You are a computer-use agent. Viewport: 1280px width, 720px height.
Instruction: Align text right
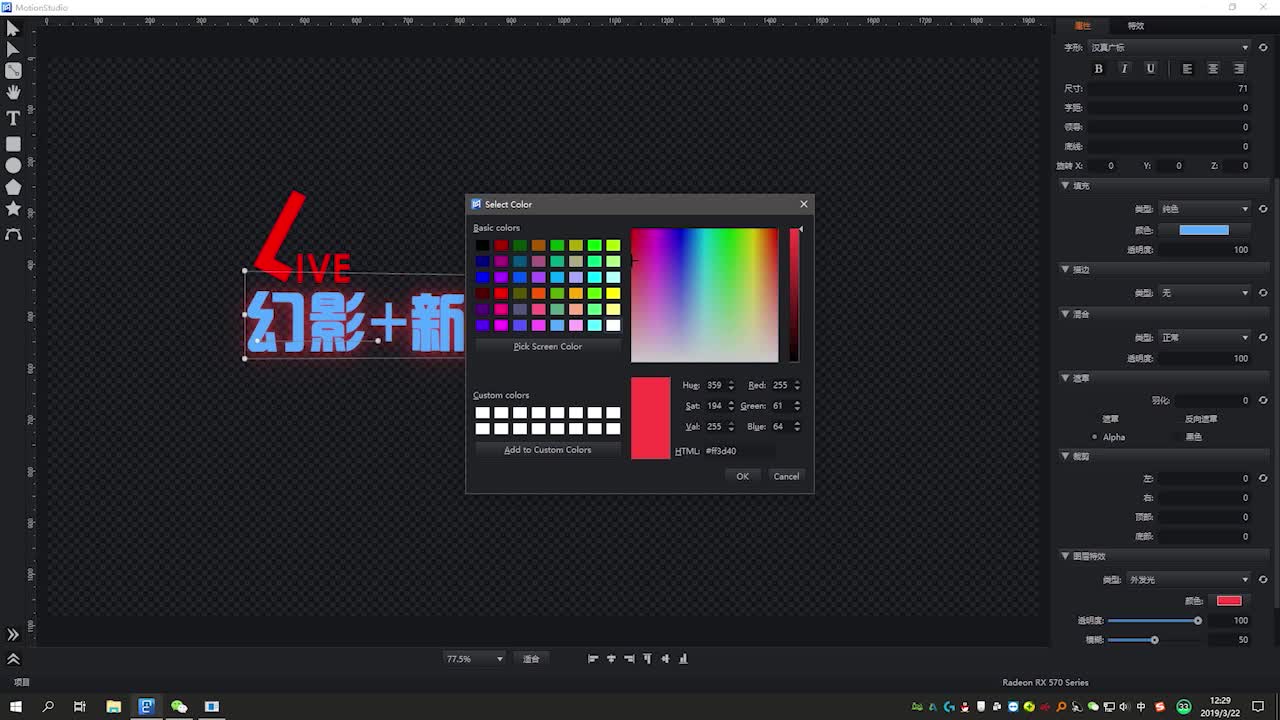click(x=1239, y=69)
